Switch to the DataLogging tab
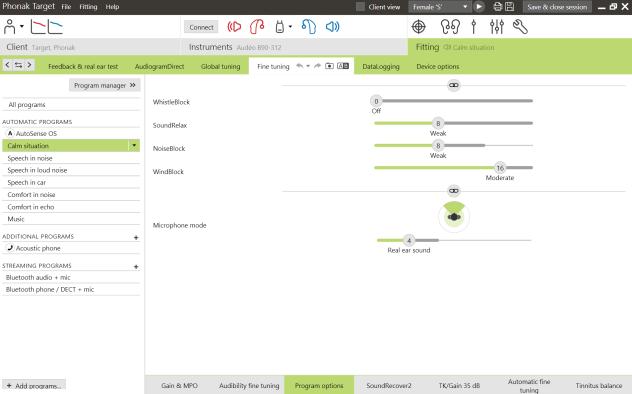The image size is (632, 394). [381, 66]
